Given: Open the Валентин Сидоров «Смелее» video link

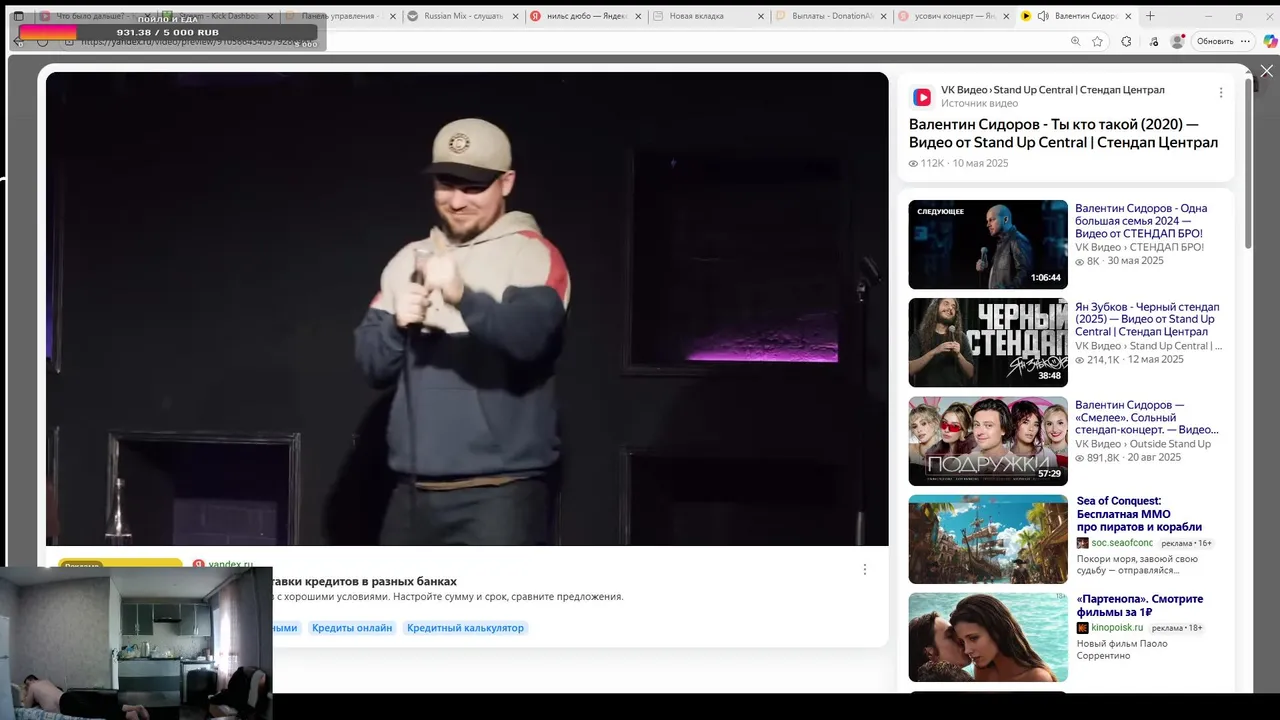Looking at the screenshot, I should click(1147, 417).
